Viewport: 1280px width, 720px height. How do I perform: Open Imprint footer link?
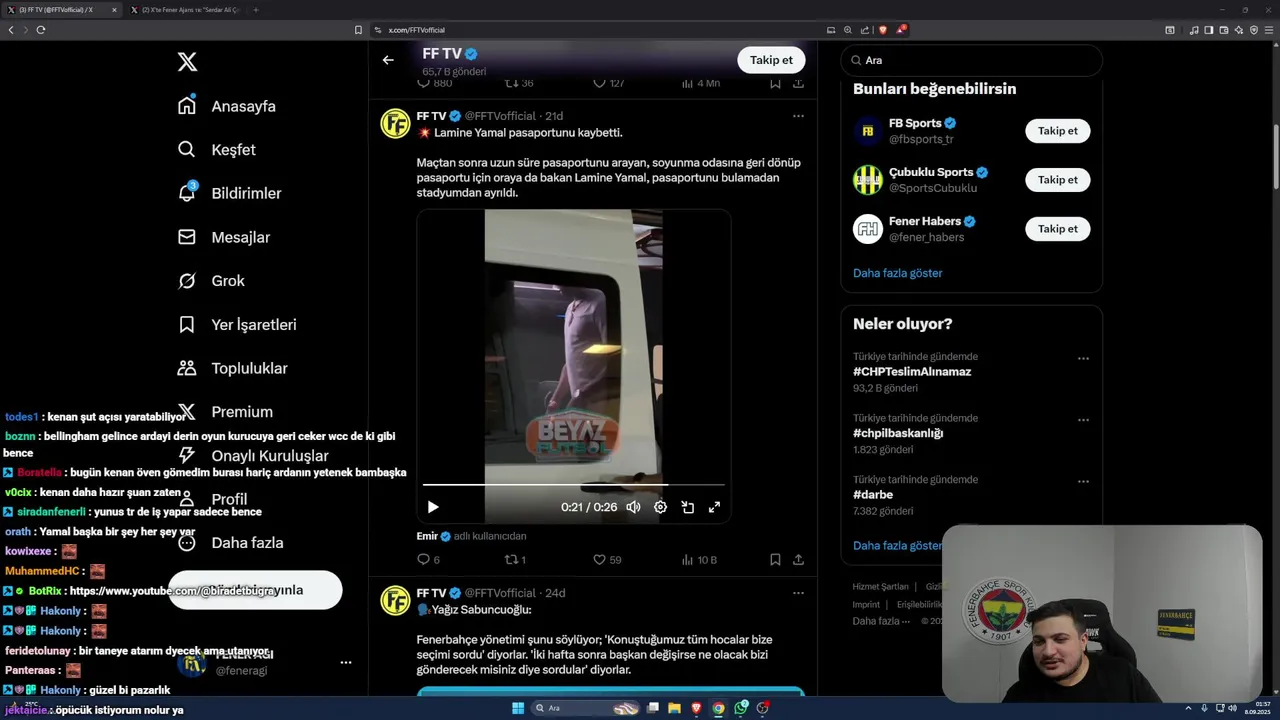coord(866,605)
